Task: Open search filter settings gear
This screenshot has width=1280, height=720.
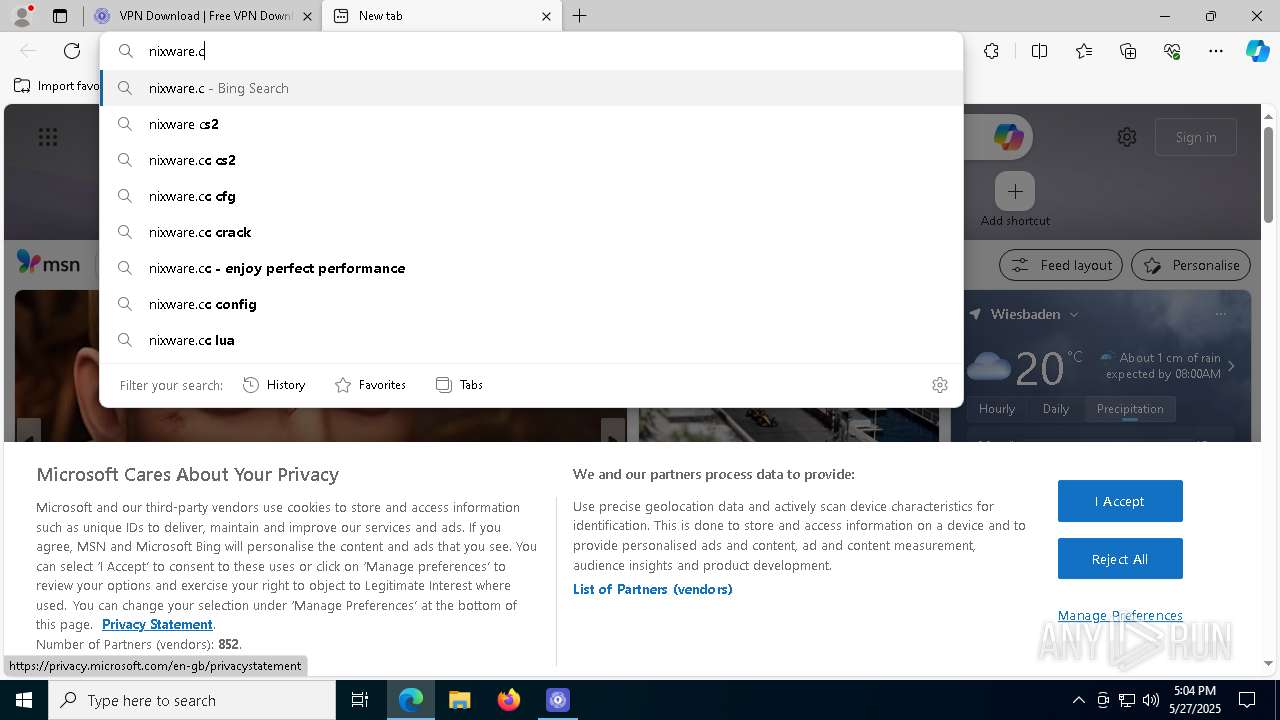Action: [940, 385]
